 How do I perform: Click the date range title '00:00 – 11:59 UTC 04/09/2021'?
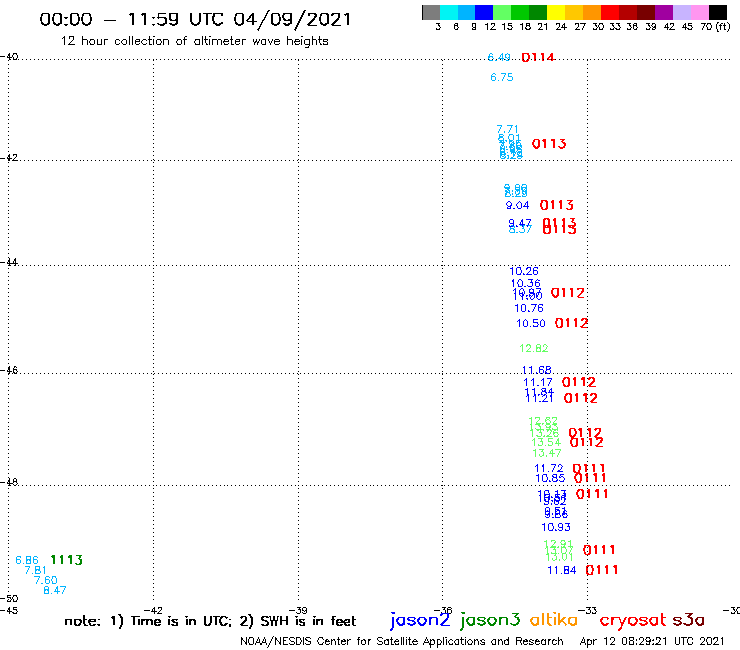(195, 20)
